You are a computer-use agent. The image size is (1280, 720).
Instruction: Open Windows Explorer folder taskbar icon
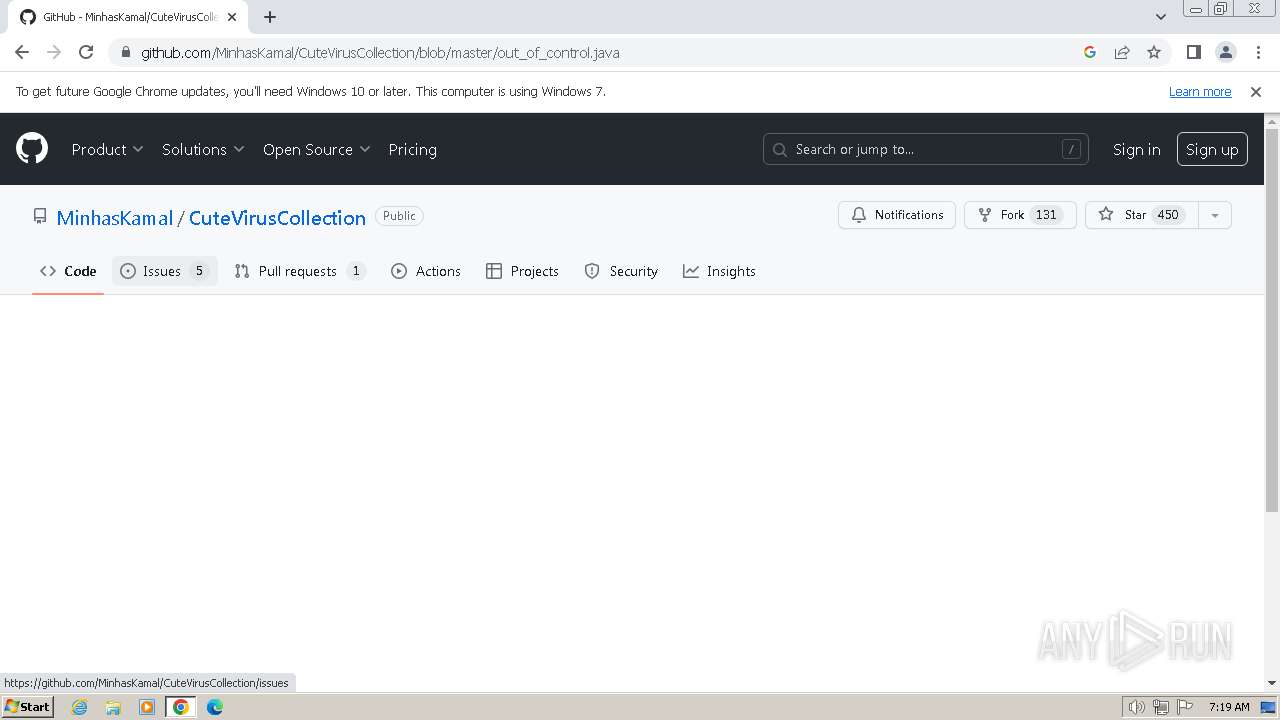tap(113, 707)
